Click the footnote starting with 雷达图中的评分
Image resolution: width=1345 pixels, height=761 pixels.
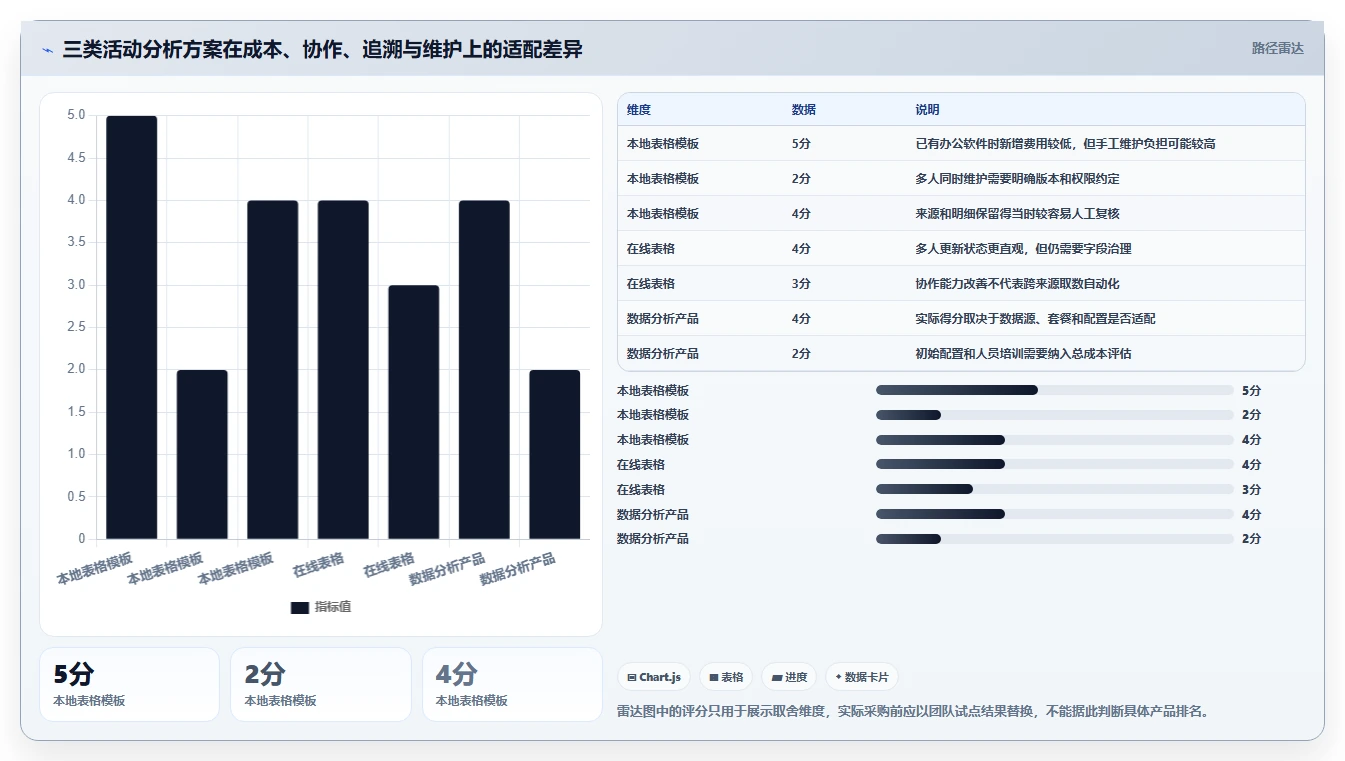pyautogui.click(x=914, y=712)
